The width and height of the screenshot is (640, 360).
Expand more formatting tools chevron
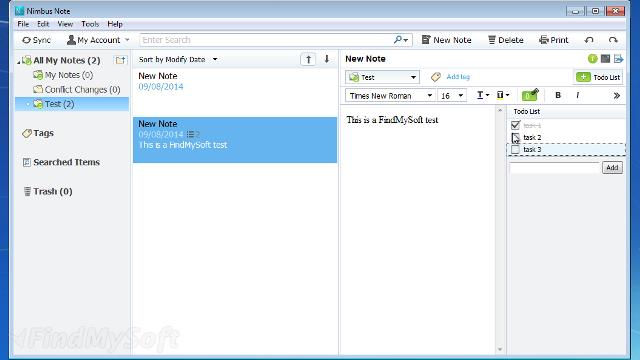click(617, 96)
